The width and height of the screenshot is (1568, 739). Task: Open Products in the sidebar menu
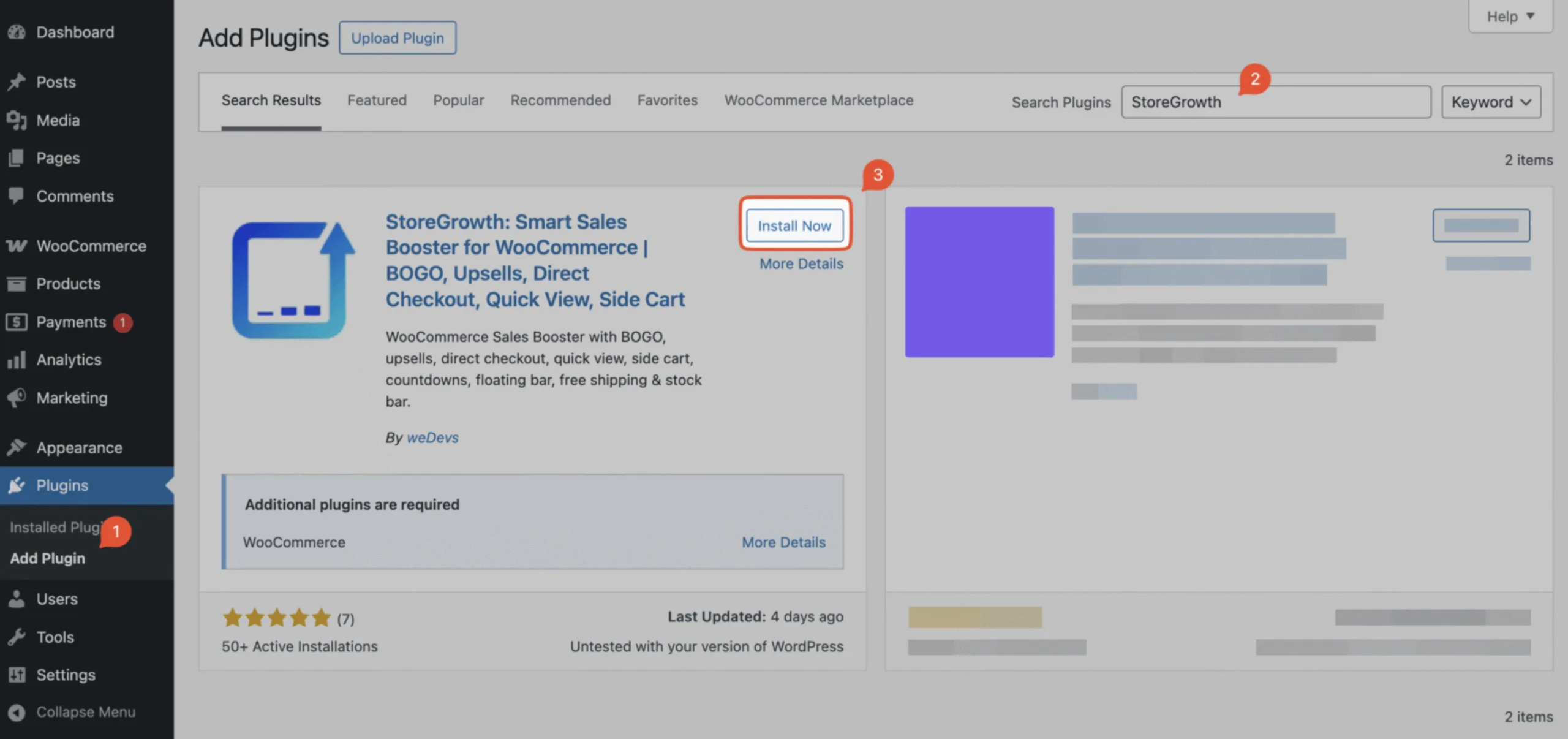pos(69,284)
